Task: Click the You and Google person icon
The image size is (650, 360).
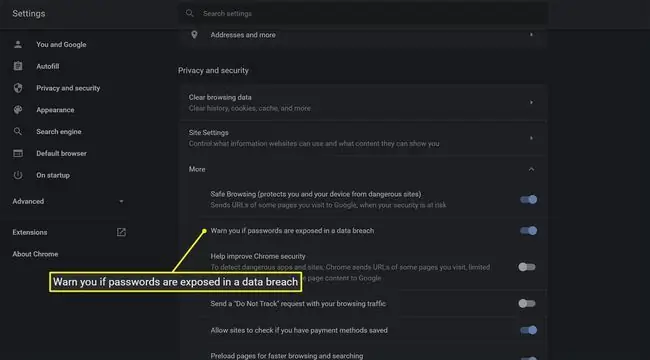Action: click(18, 44)
